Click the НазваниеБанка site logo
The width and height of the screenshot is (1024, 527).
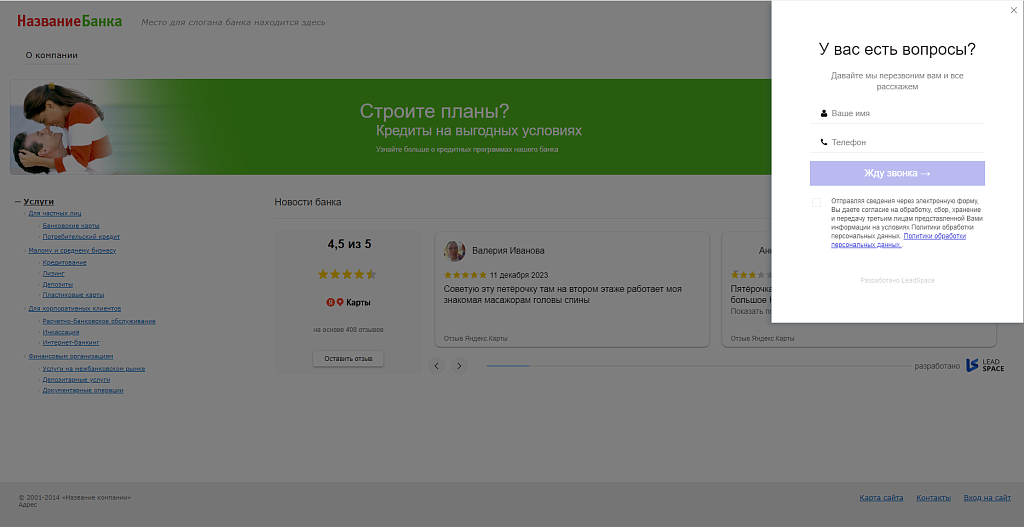(x=69, y=21)
